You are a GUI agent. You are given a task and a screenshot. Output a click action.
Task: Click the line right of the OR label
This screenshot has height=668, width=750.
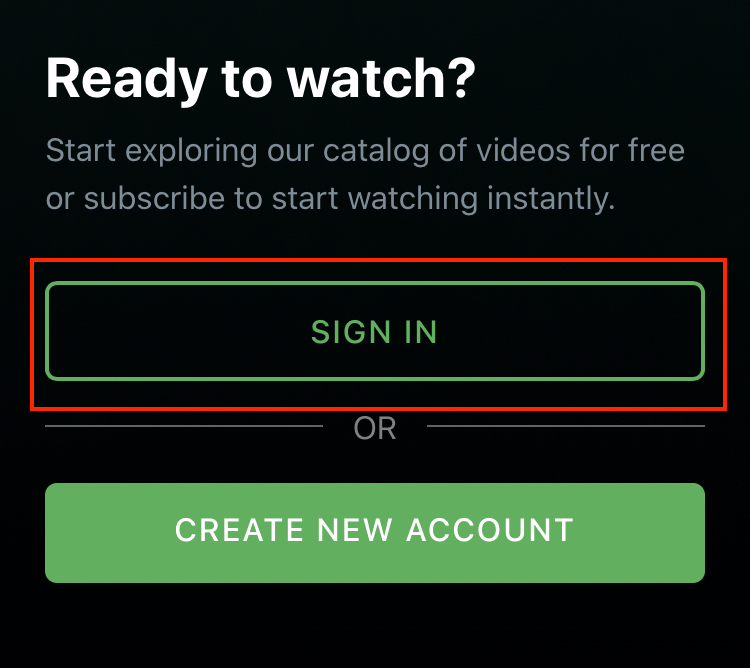(566, 426)
